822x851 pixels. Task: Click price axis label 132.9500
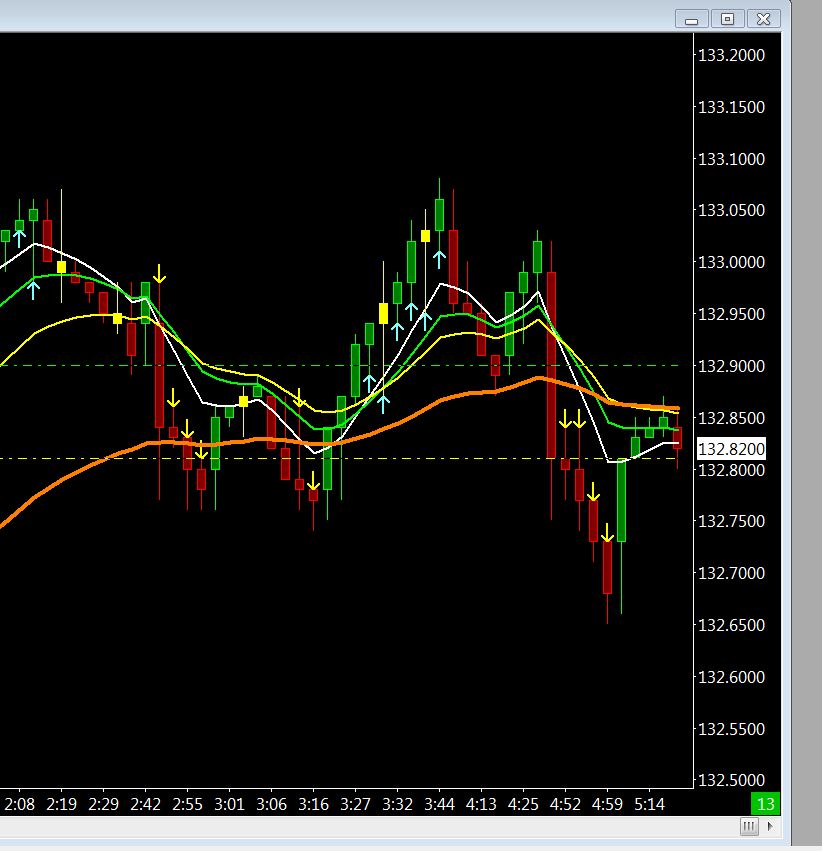pyautogui.click(x=731, y=314)
